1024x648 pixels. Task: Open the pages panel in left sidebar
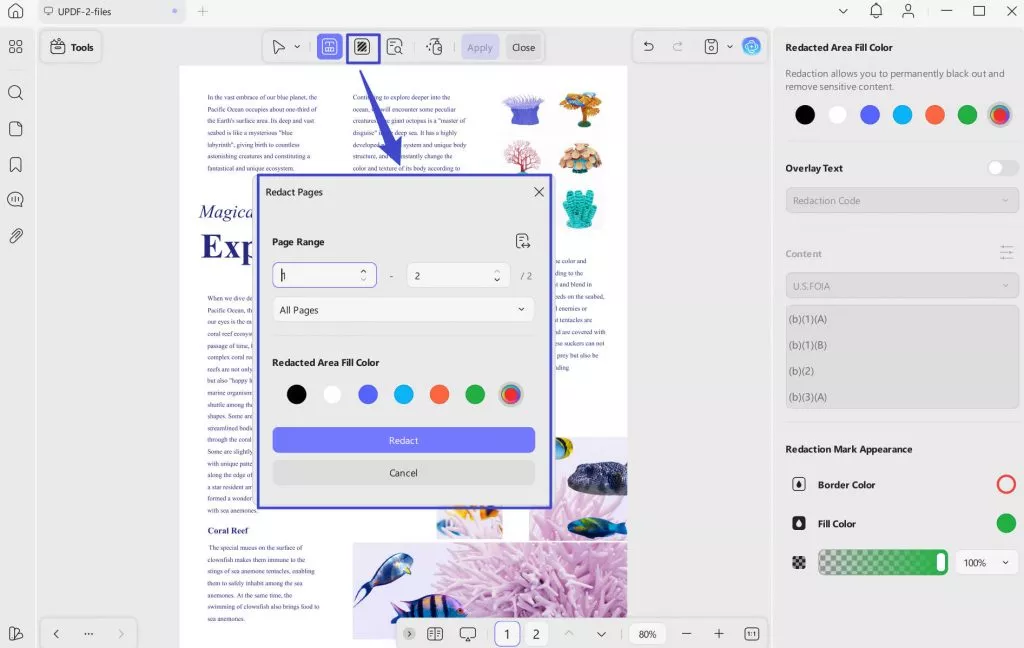(x=16, y=129)
